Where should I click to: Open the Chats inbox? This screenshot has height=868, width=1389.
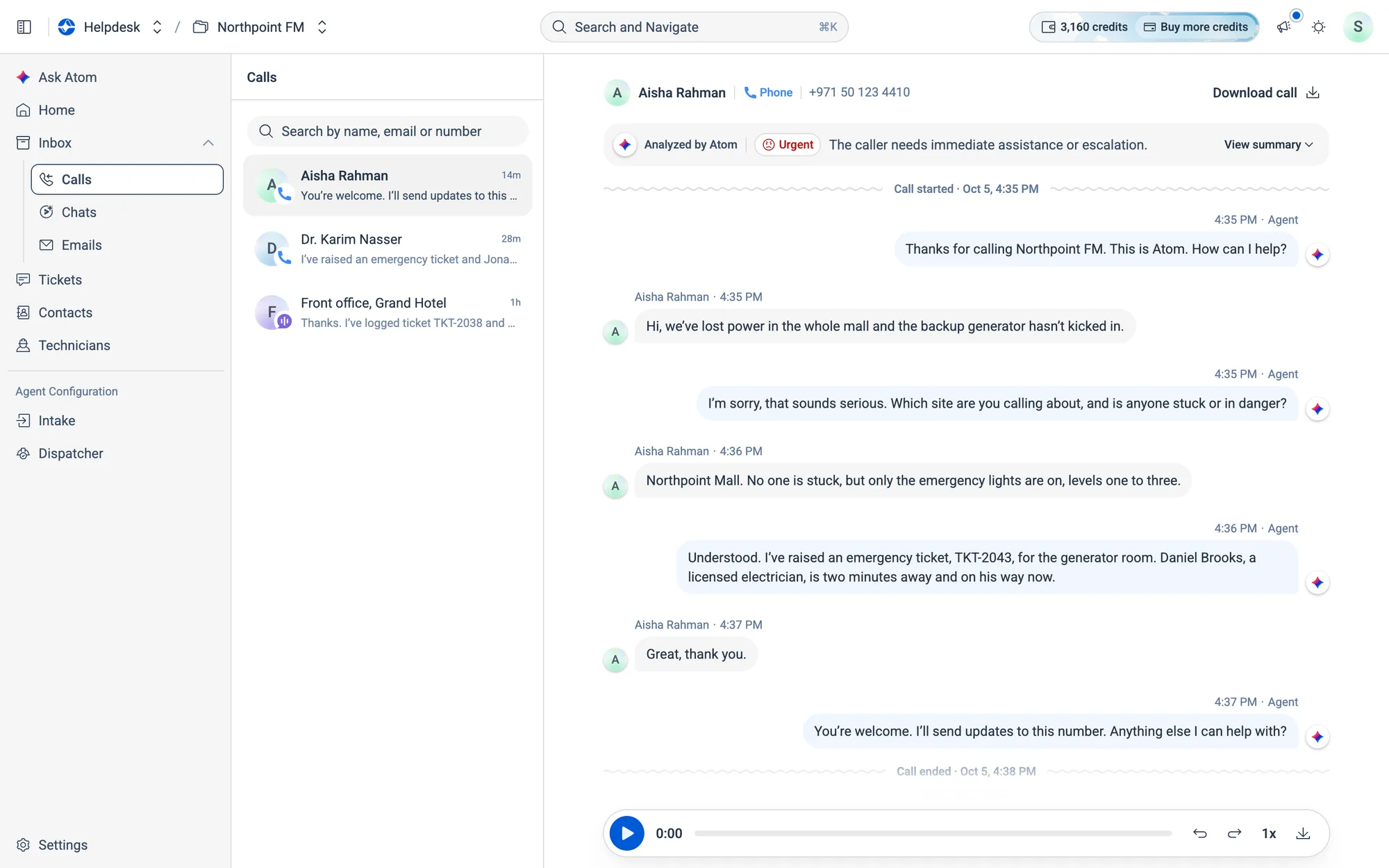(x=127, y=212)
